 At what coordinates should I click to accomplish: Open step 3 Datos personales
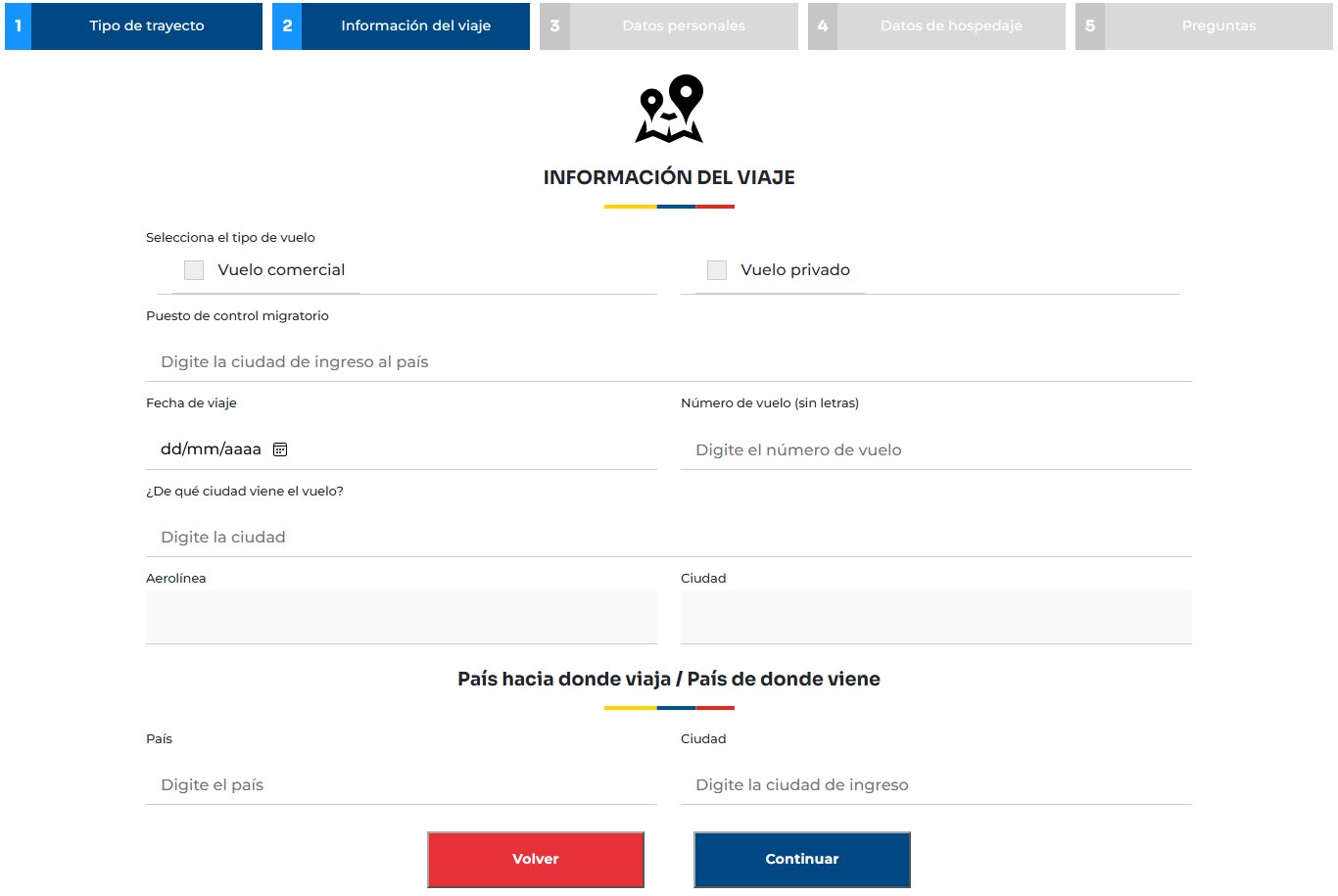pos(669,26)
